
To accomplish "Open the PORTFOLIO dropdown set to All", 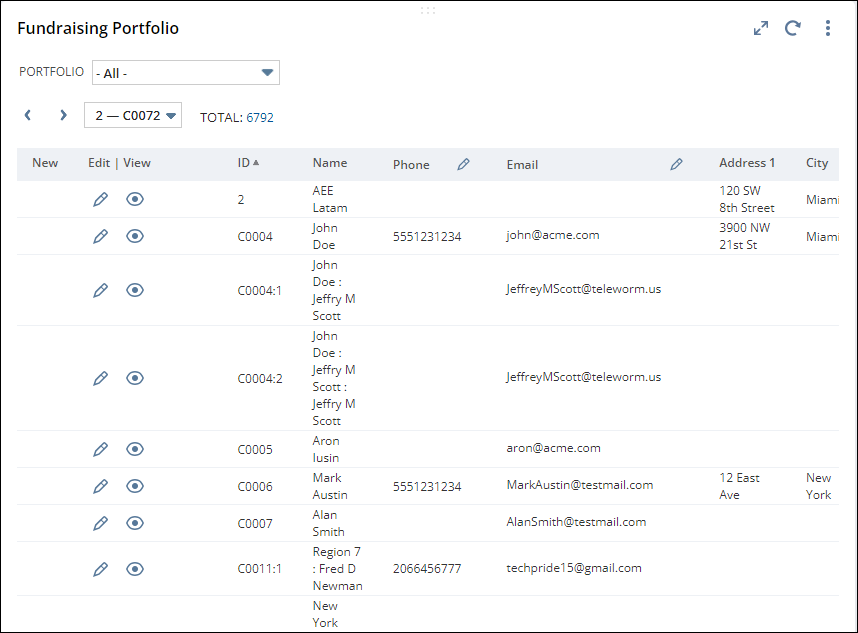I will [186, 73].
